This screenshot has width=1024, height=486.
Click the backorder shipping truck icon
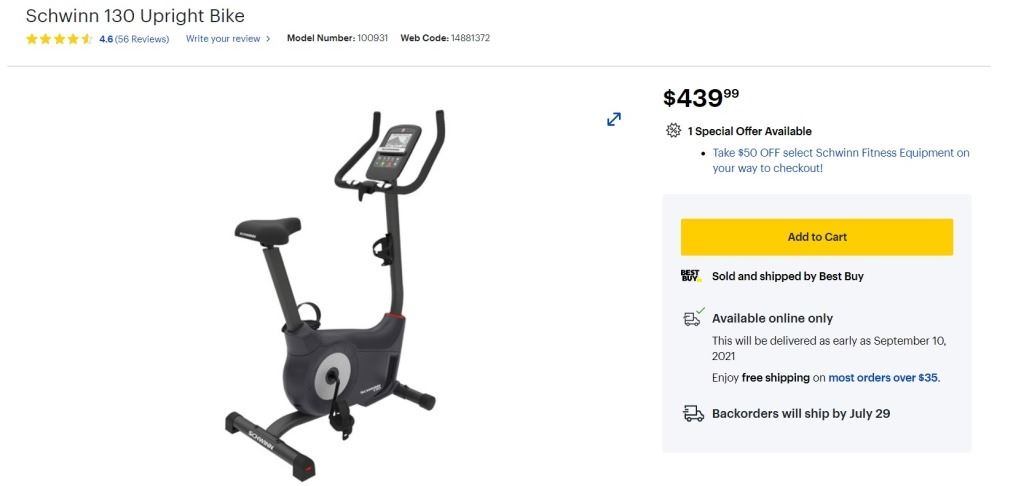694,413
